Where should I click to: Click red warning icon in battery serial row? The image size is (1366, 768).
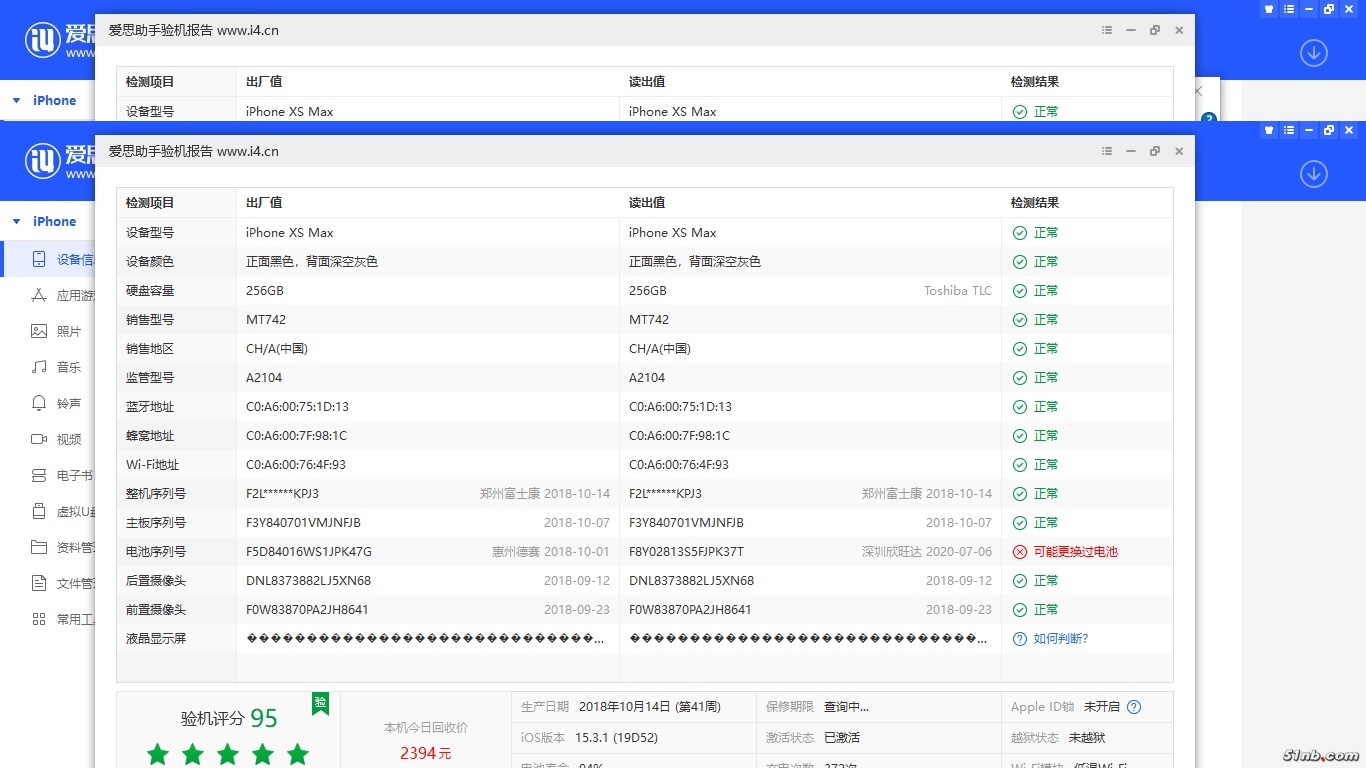pyautogui.click(x=1020, y=552)
